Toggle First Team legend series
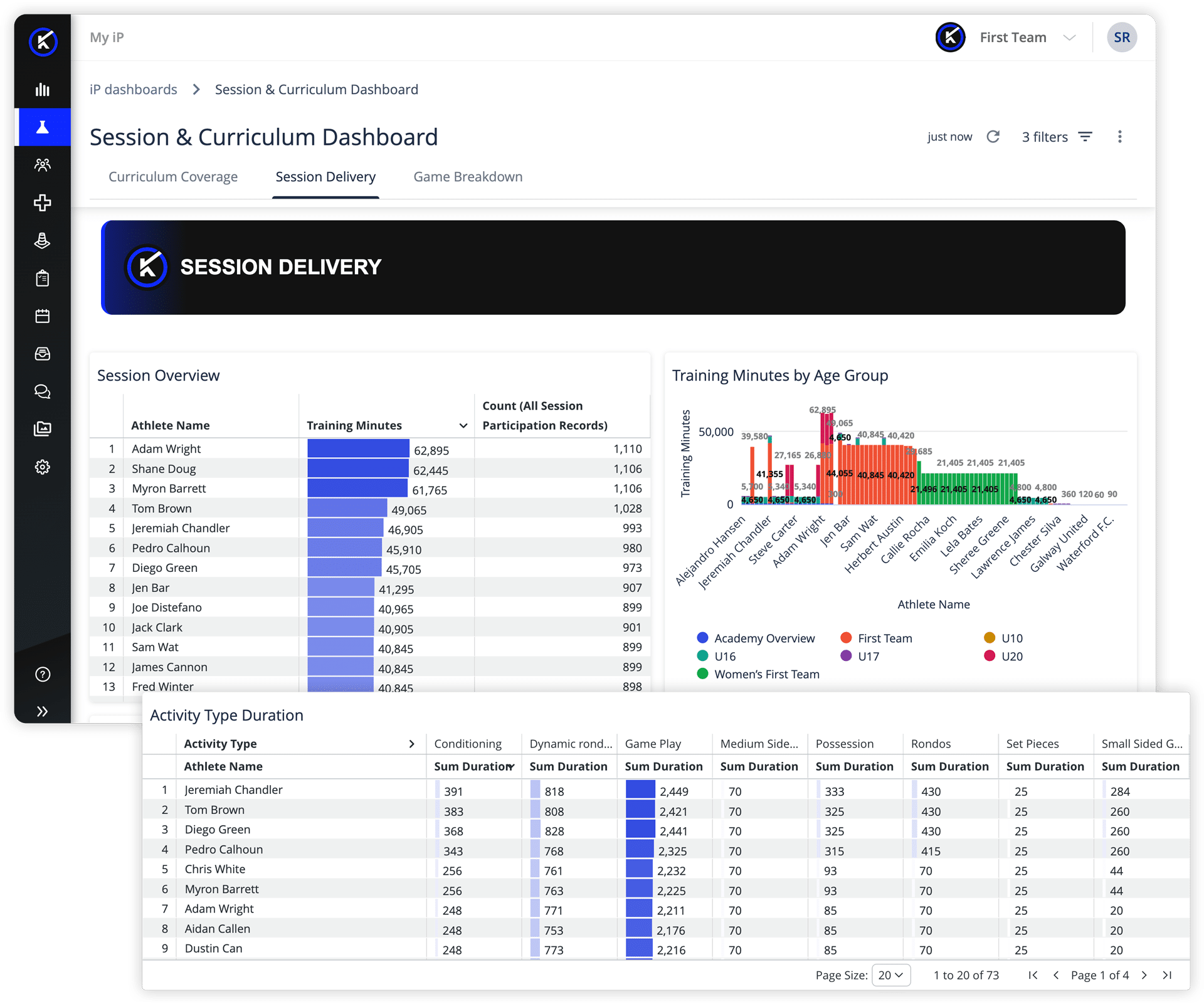The height and width of the screenshot is (1004, 1204). coord(876,638)
